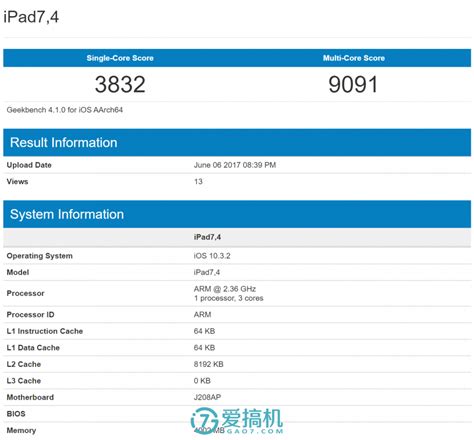
Task: Click the multi-core score value 9091
Action: [x=353, y=84]
